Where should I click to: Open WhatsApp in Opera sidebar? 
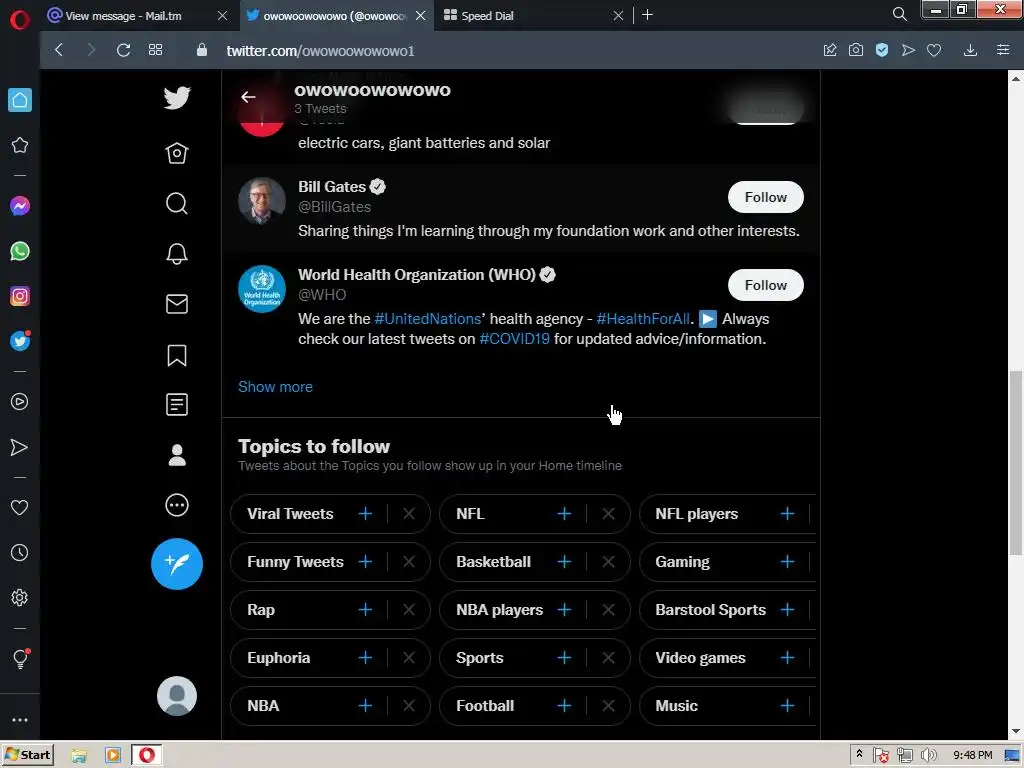pos(20,251)
